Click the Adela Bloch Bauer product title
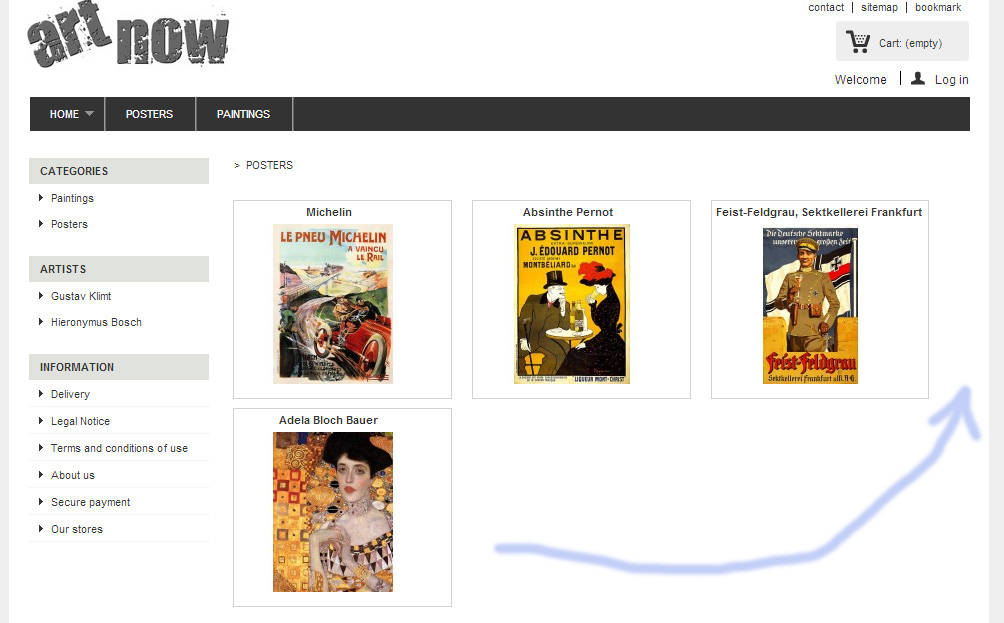Image resolution: width=1004 pixels, height=623 pixels. click(x=328, y=420)
